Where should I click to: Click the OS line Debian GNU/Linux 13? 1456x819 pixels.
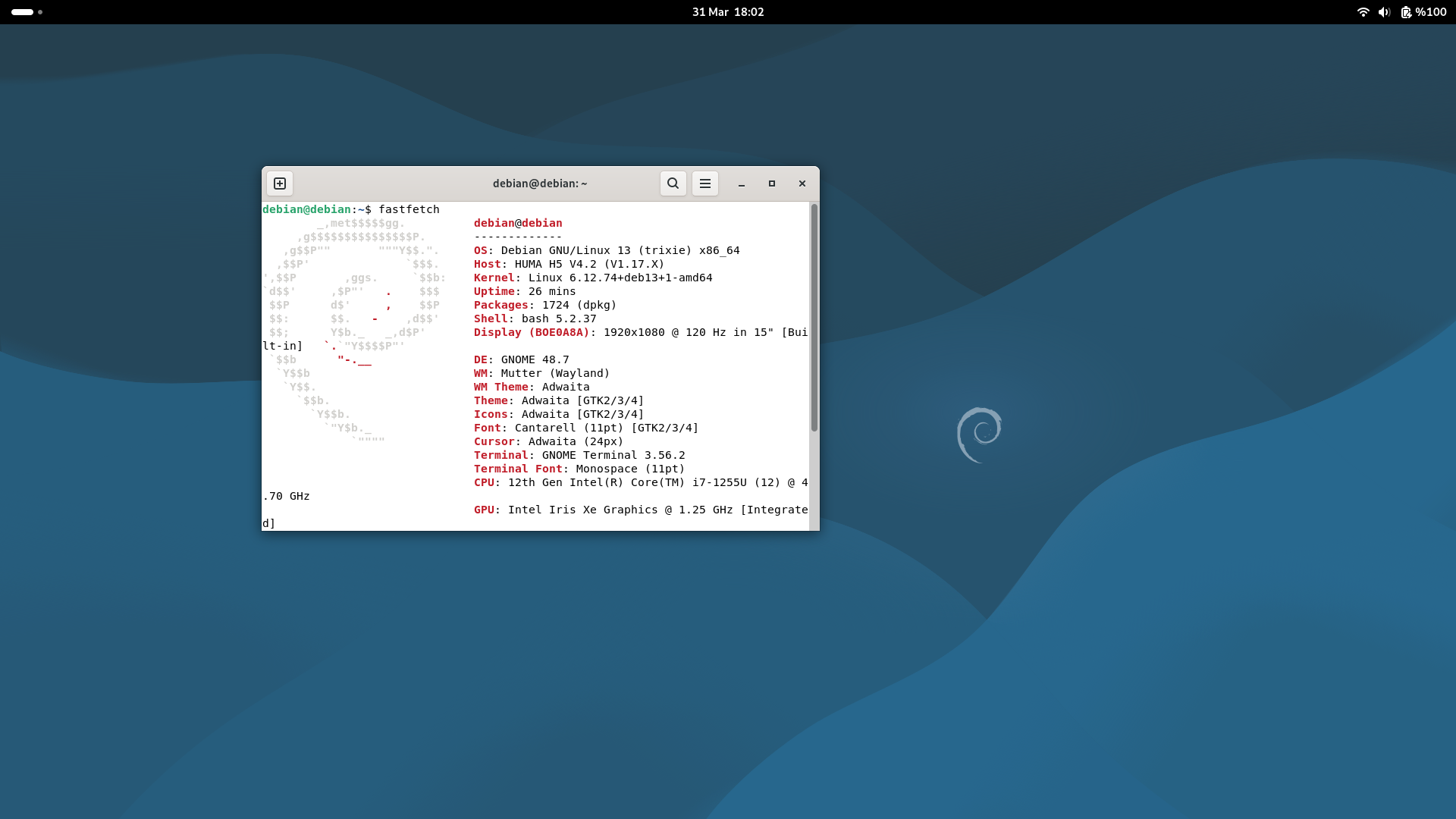pyautogui.click(x=607, y=250)
